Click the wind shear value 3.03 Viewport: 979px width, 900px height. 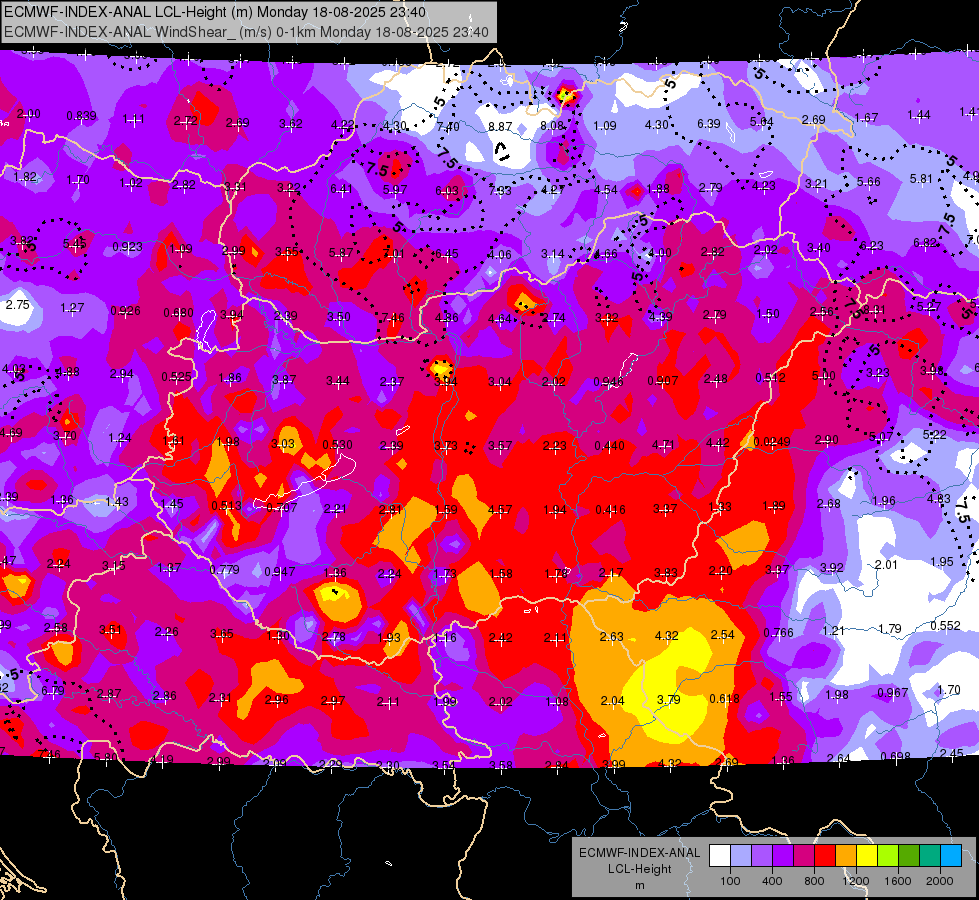coord(282,443)
